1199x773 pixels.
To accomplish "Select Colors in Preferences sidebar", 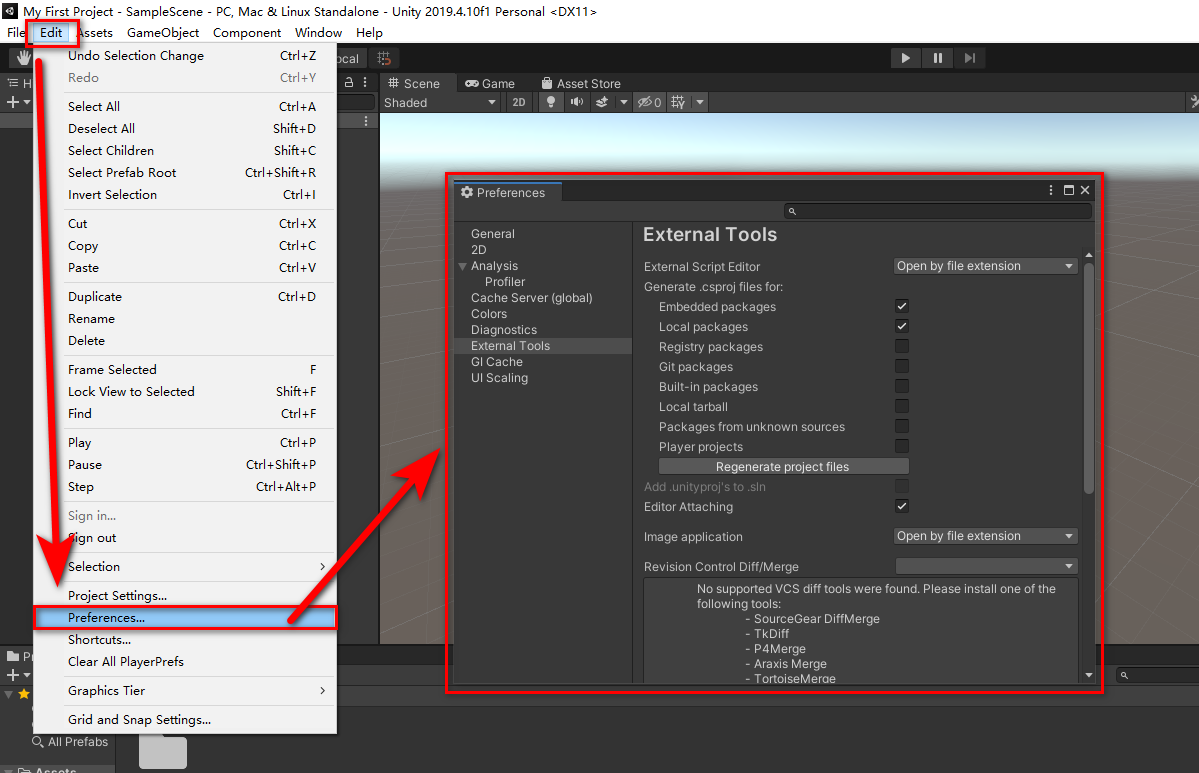I will click(489, 314).
